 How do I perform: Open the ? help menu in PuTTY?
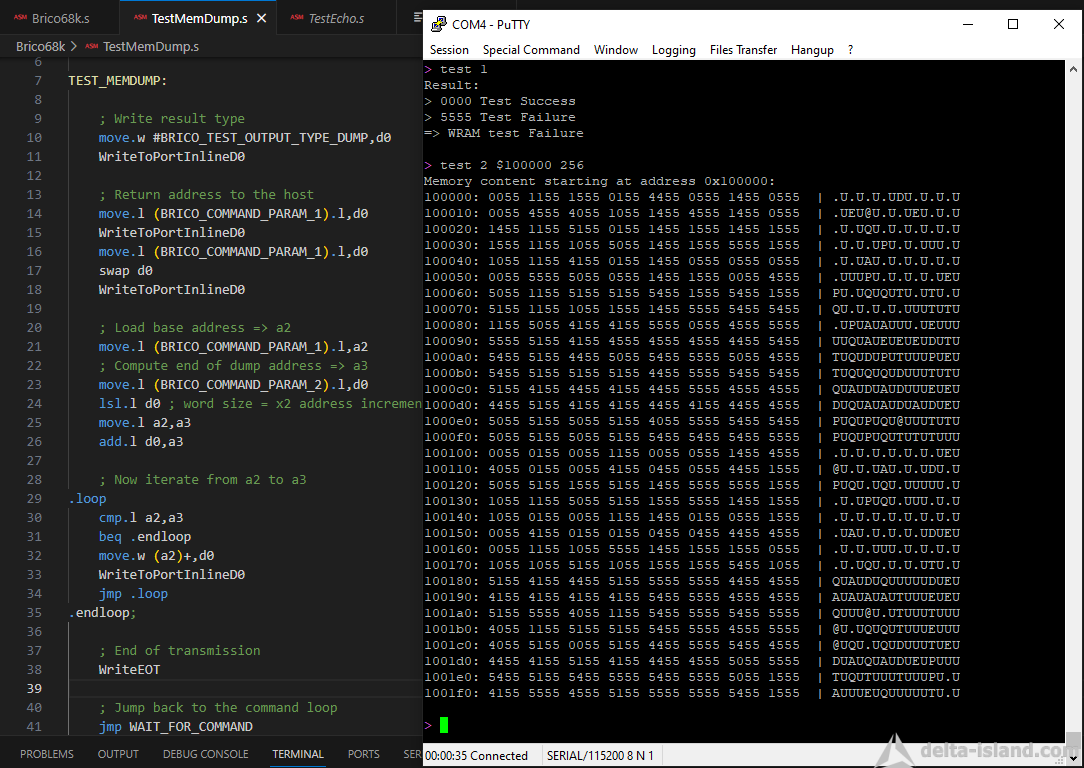(x=850, y=50)
